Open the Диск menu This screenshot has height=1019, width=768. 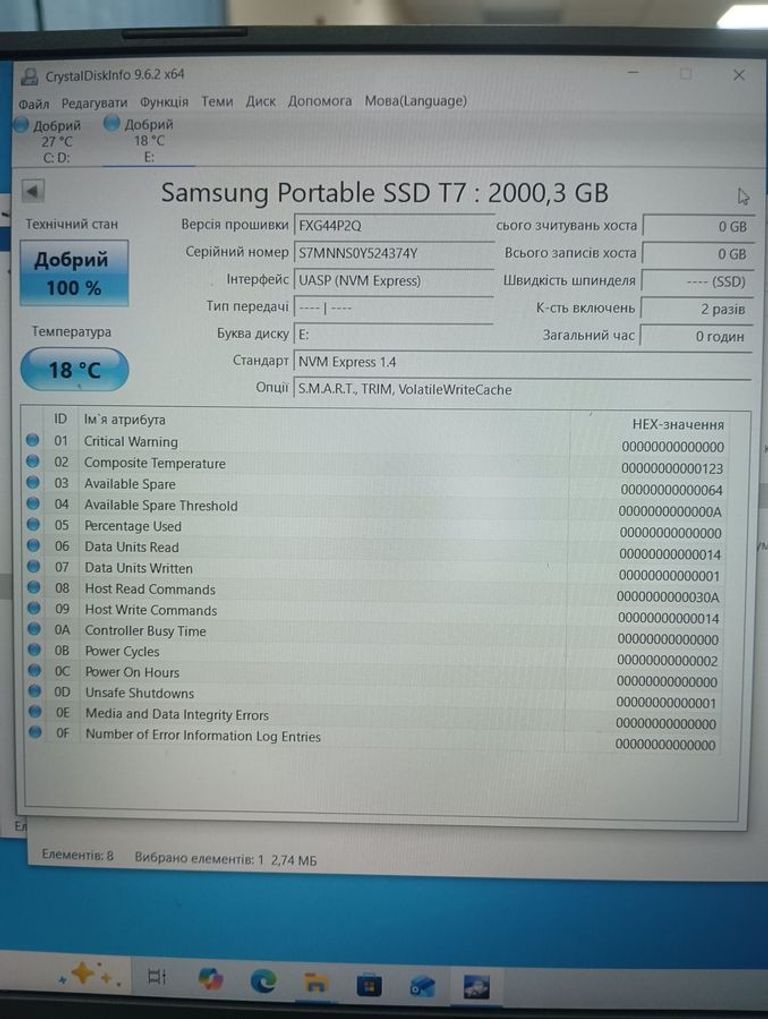261,101
